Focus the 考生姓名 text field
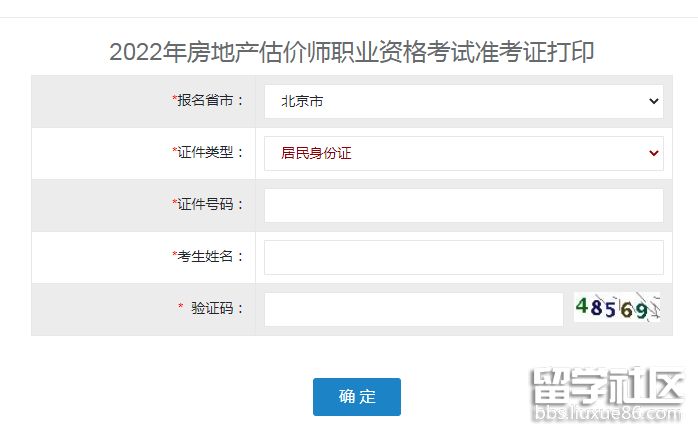Viewport: 698px width, 435px height. pyautogui.click(x=463, y=257)
